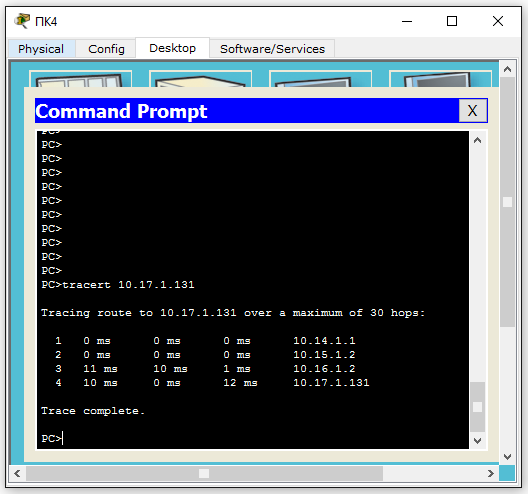
Task: Maximize the ПК4 window
Action: coord(452,21)
